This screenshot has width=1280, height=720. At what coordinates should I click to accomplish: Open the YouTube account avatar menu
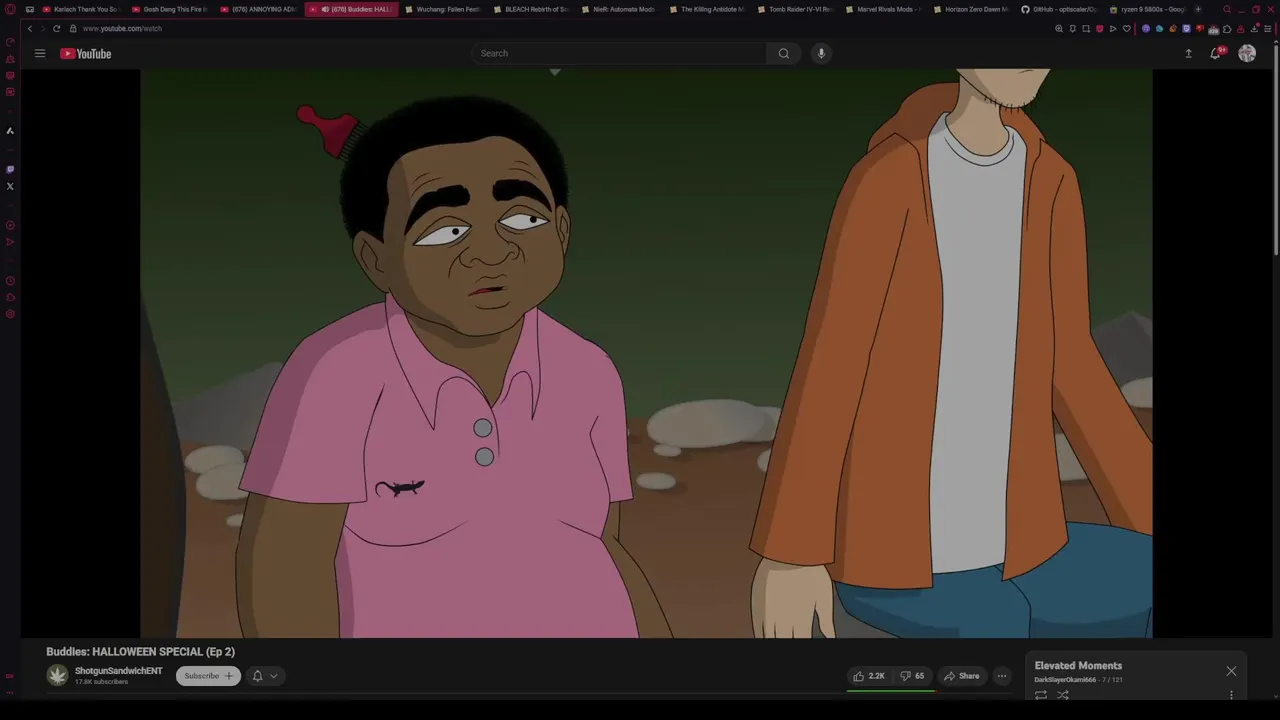pos(1247,53)
